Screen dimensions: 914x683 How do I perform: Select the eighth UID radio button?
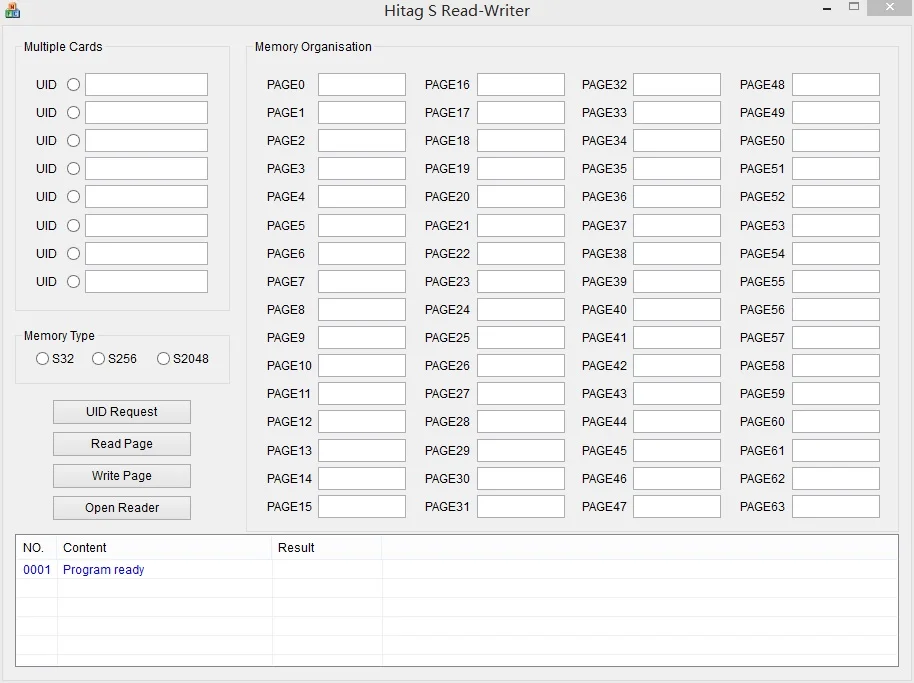point(73,281)
